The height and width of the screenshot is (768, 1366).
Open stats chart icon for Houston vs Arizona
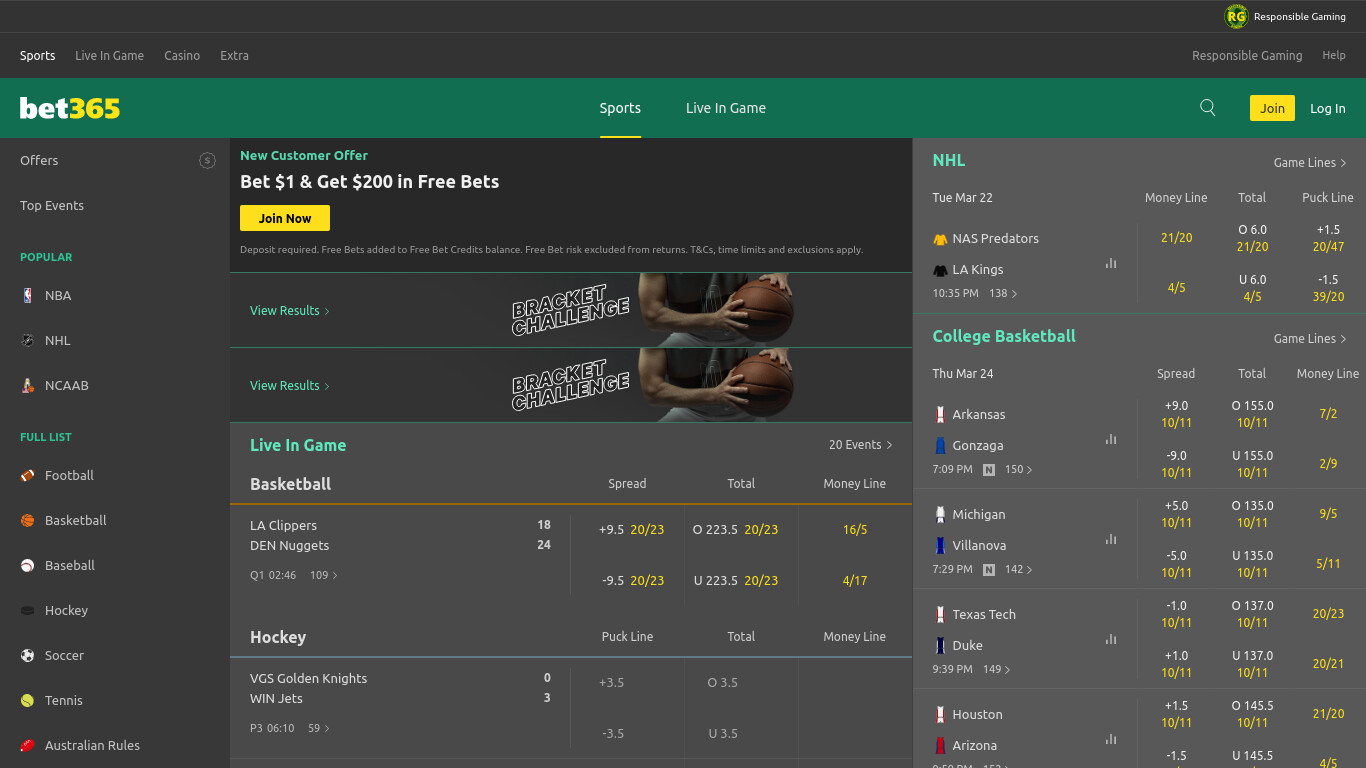pyautogui.click(x=1111, y=739)
